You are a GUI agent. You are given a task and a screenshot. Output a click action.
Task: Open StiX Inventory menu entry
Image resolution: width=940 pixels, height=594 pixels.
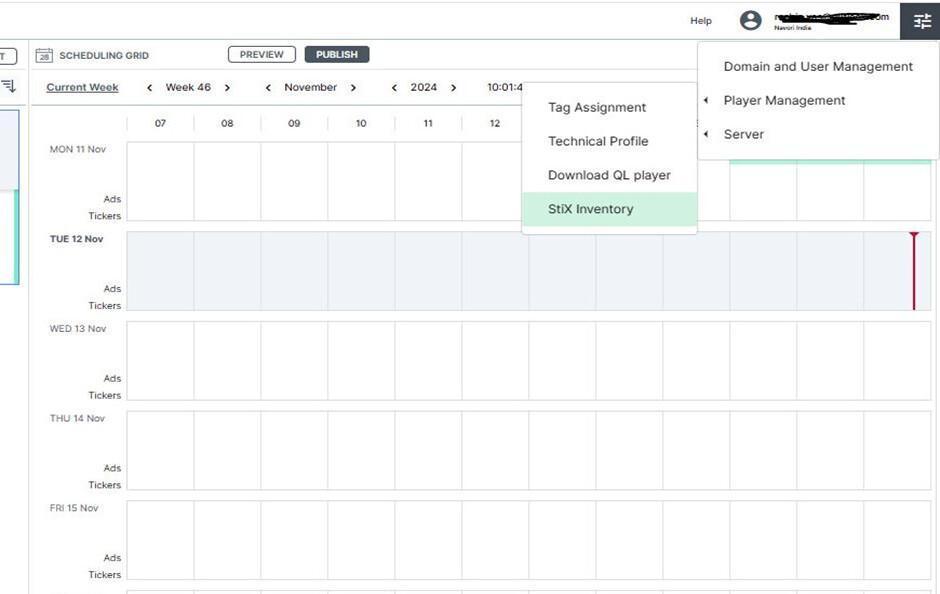610,209
